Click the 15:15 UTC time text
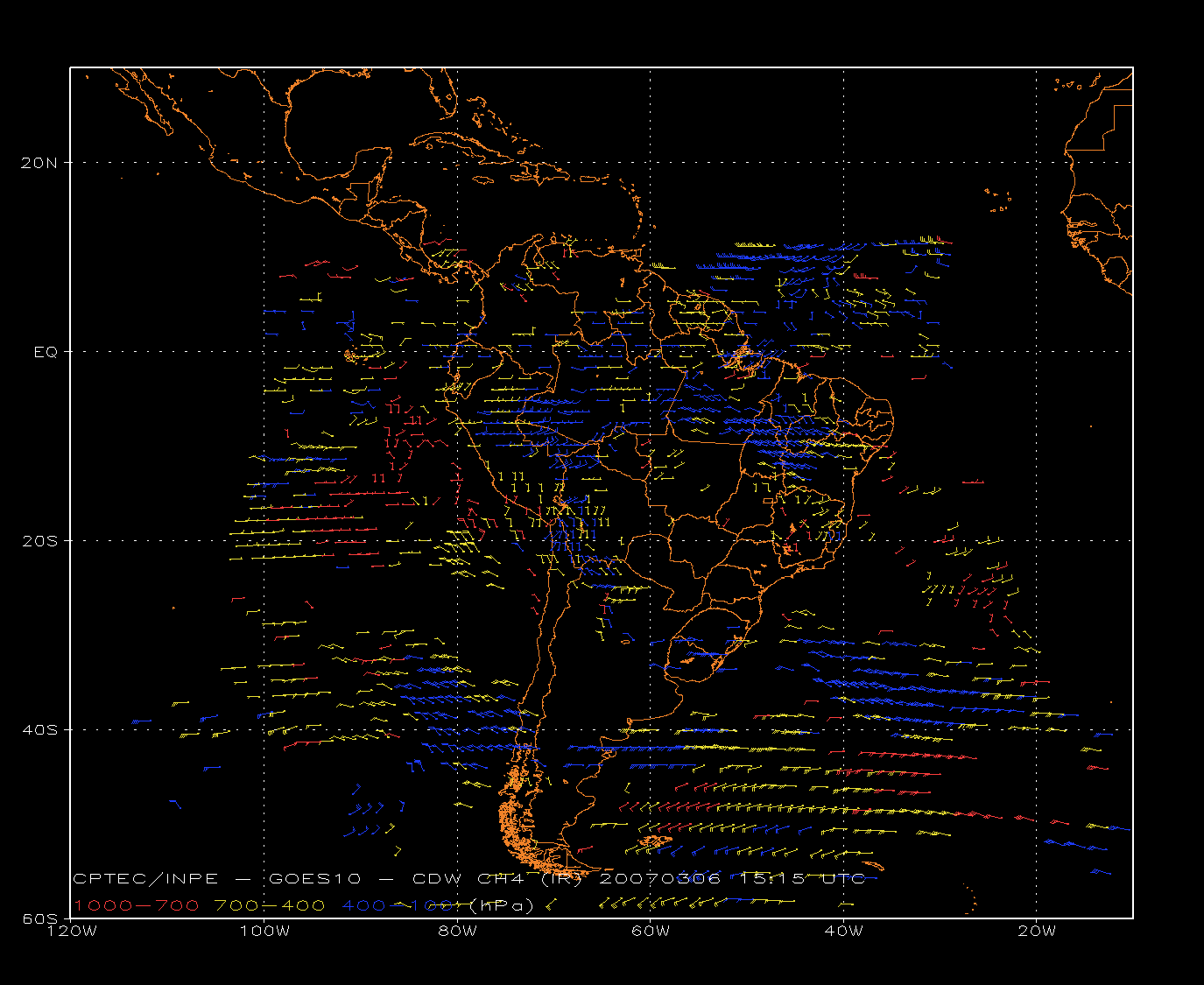The width and height of the screenshot is (1204, 985). [803, 879]
